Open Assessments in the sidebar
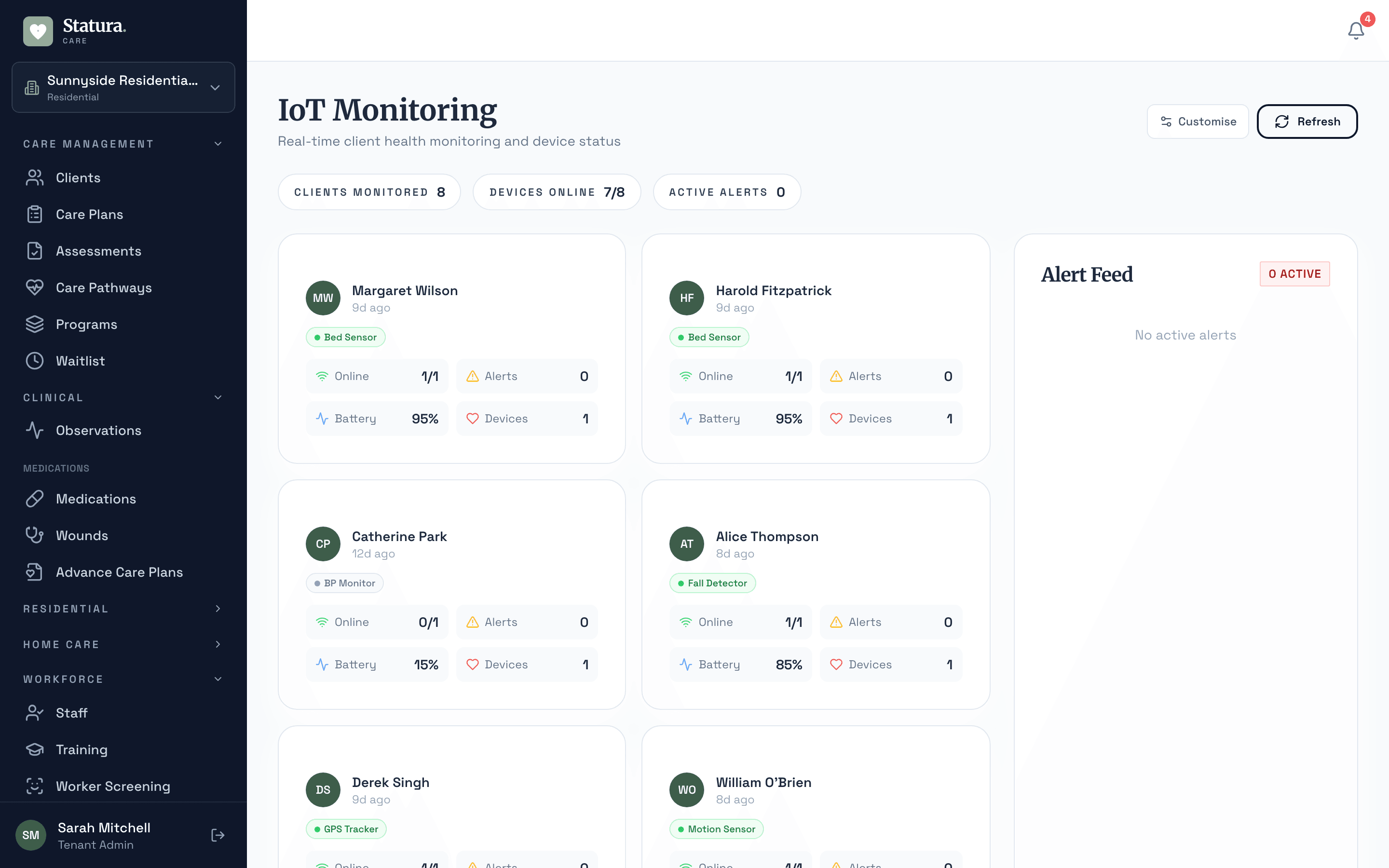 [123, 251]
